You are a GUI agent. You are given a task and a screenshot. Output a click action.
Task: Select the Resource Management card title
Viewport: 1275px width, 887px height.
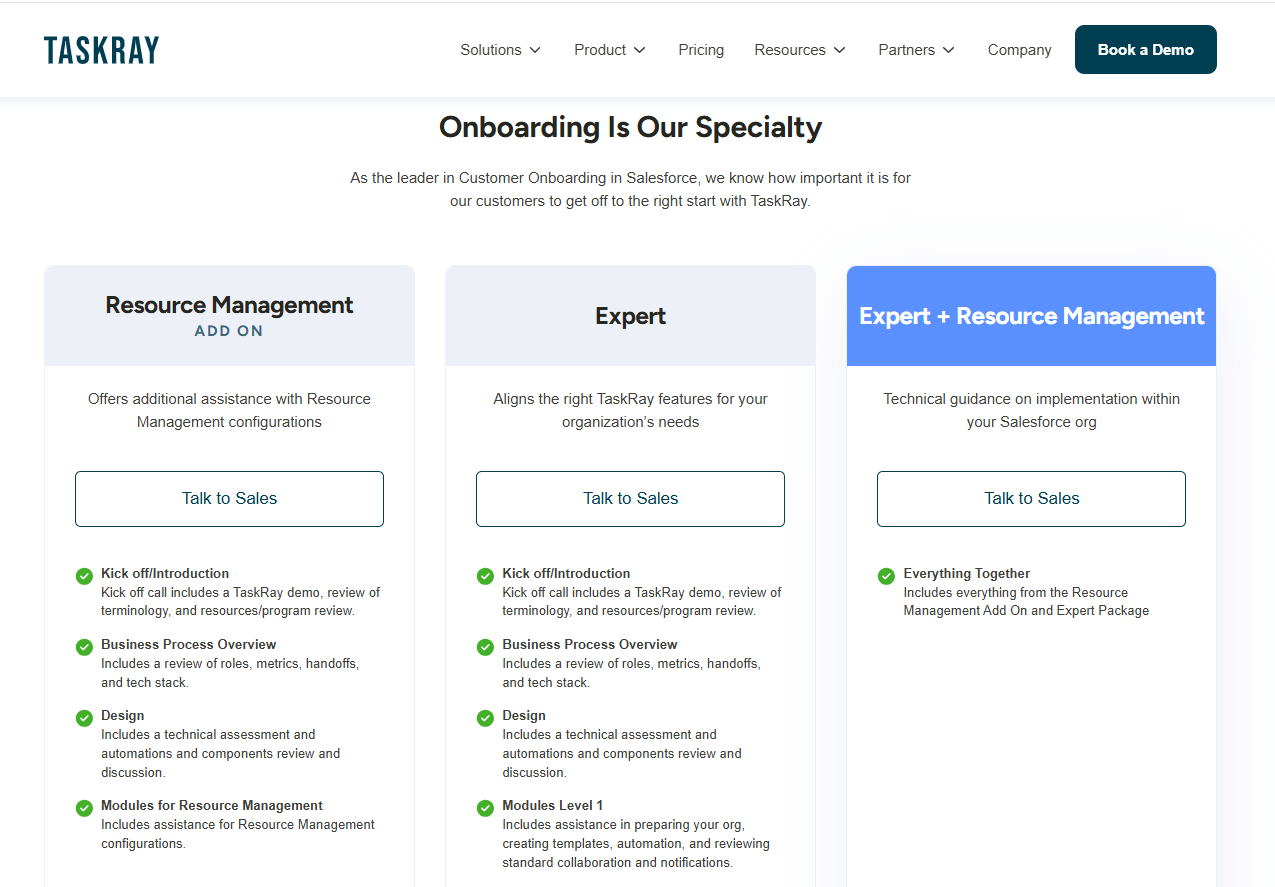(x=229, y=305)
